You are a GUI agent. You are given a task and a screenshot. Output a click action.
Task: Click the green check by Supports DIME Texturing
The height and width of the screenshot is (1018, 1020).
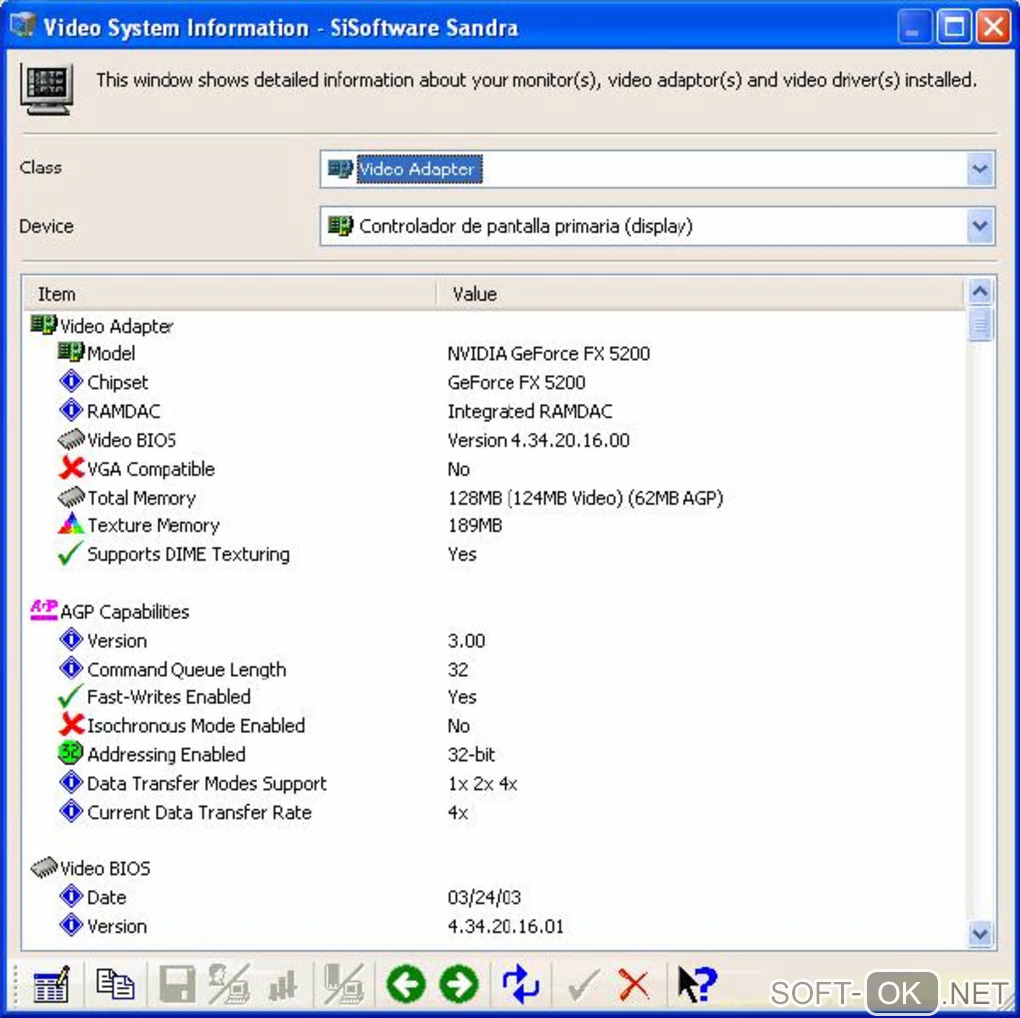70,553
